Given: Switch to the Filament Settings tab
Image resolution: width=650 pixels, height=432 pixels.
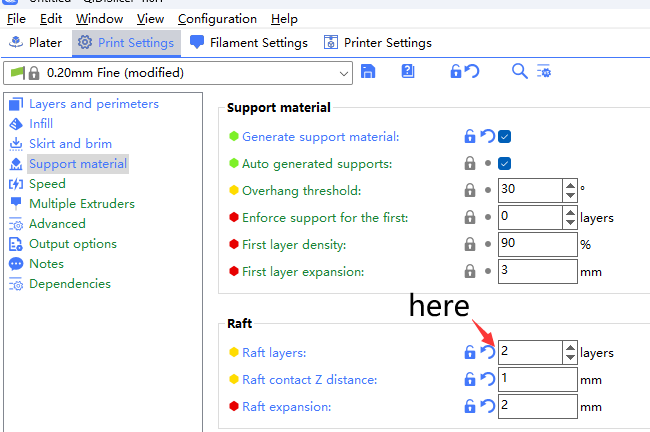Looking at the screenshot, I should point(248,43).
